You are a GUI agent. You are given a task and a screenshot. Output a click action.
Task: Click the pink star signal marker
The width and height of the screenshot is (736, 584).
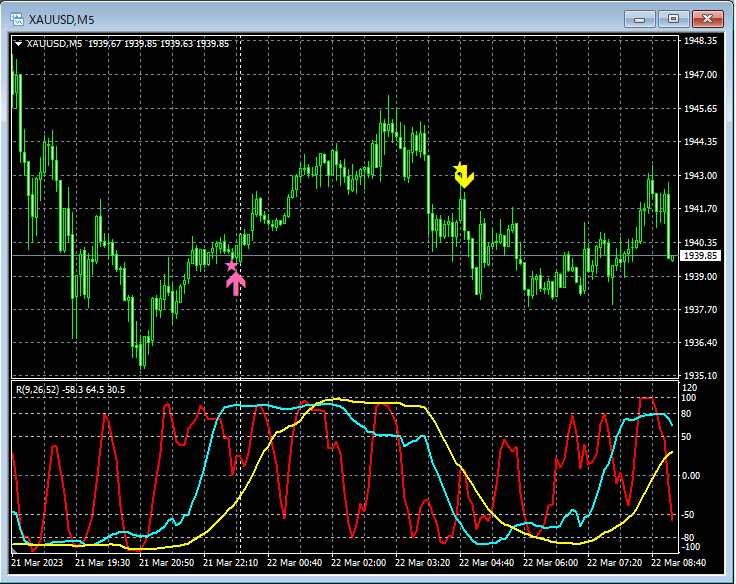(x=231, y=266)
